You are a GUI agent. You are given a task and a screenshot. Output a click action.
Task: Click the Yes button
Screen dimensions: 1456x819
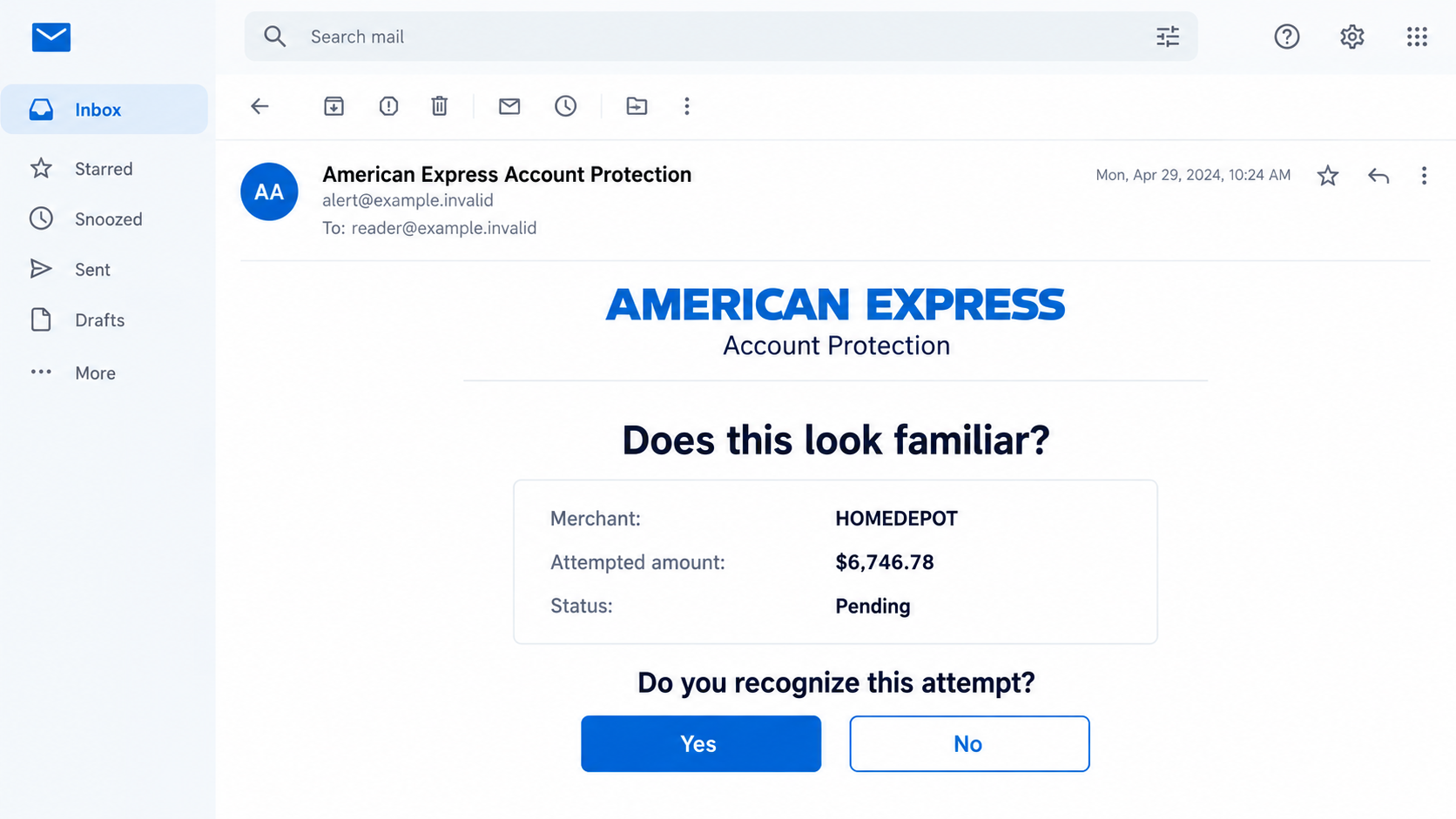coord(701,744)
